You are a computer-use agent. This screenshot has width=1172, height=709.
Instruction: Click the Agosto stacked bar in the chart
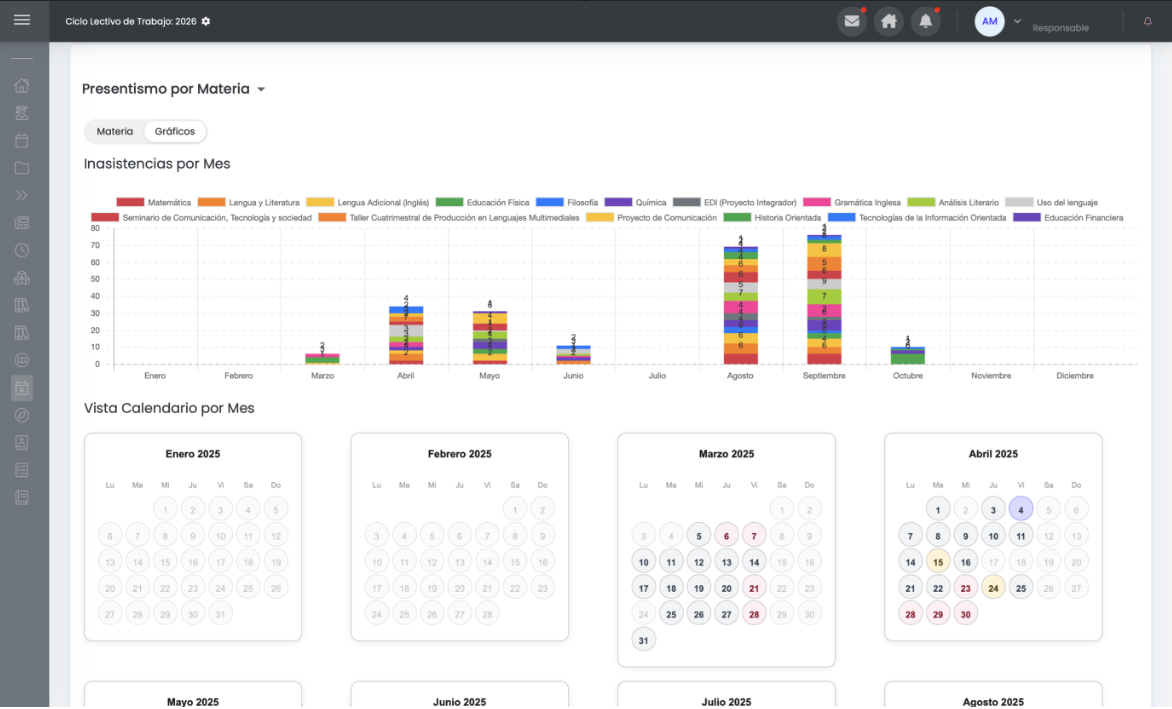(x=740, y=306)
